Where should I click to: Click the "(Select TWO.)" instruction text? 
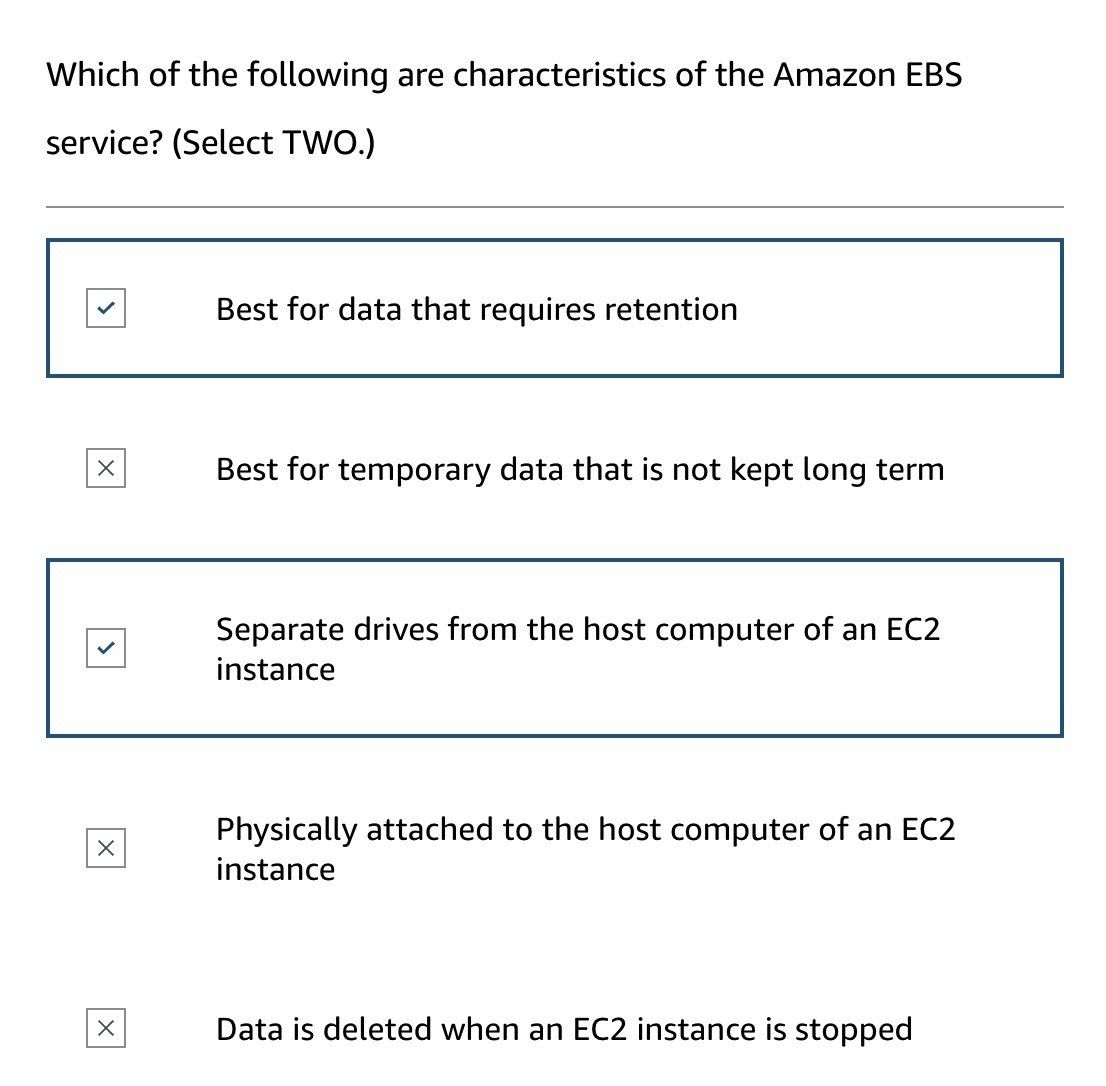[x=274, y=143]
